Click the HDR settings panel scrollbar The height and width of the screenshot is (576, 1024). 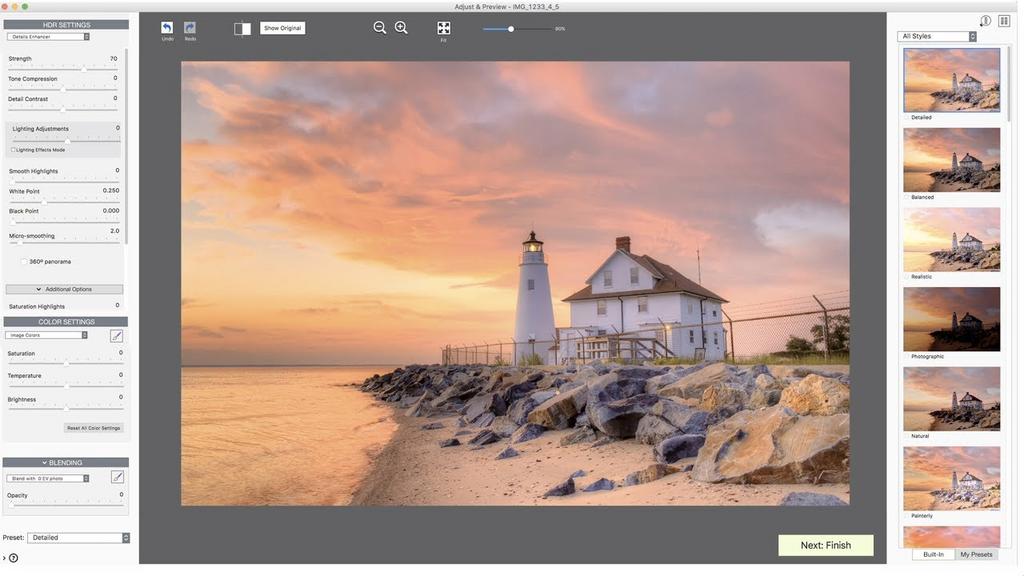[x=126, y=146]
